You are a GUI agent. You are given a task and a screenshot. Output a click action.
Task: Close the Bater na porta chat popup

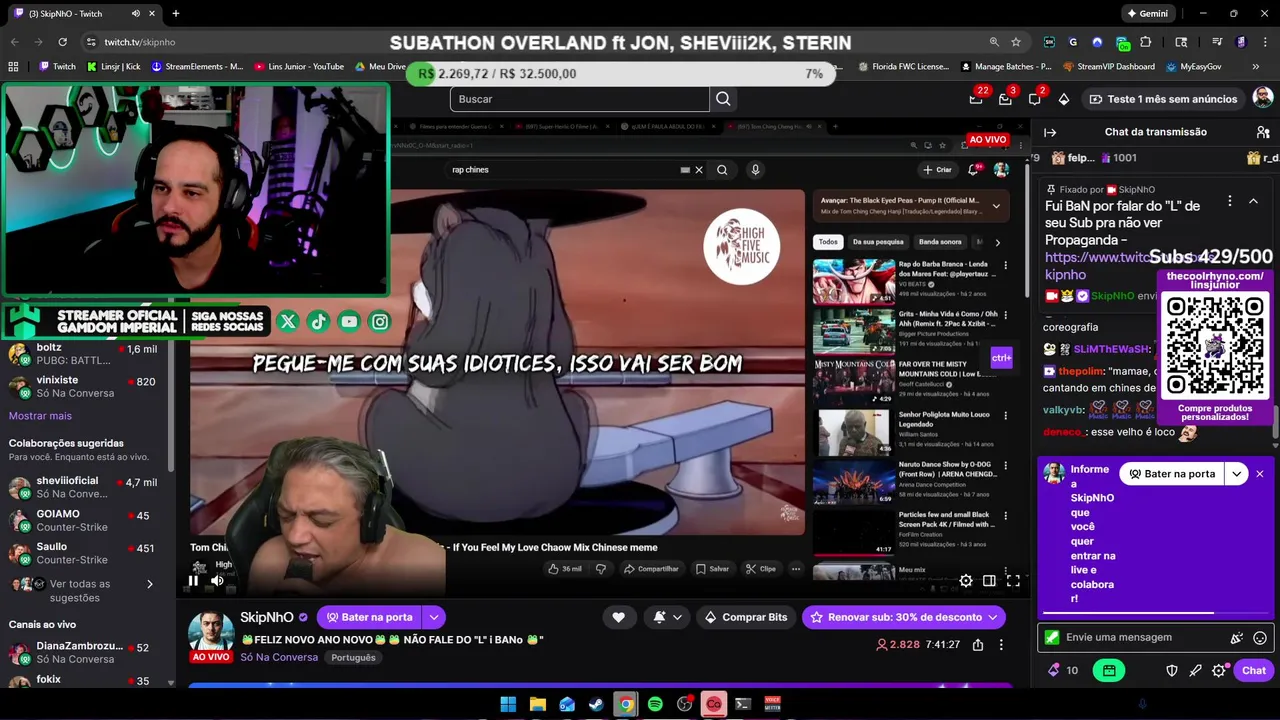[1260, 474]
